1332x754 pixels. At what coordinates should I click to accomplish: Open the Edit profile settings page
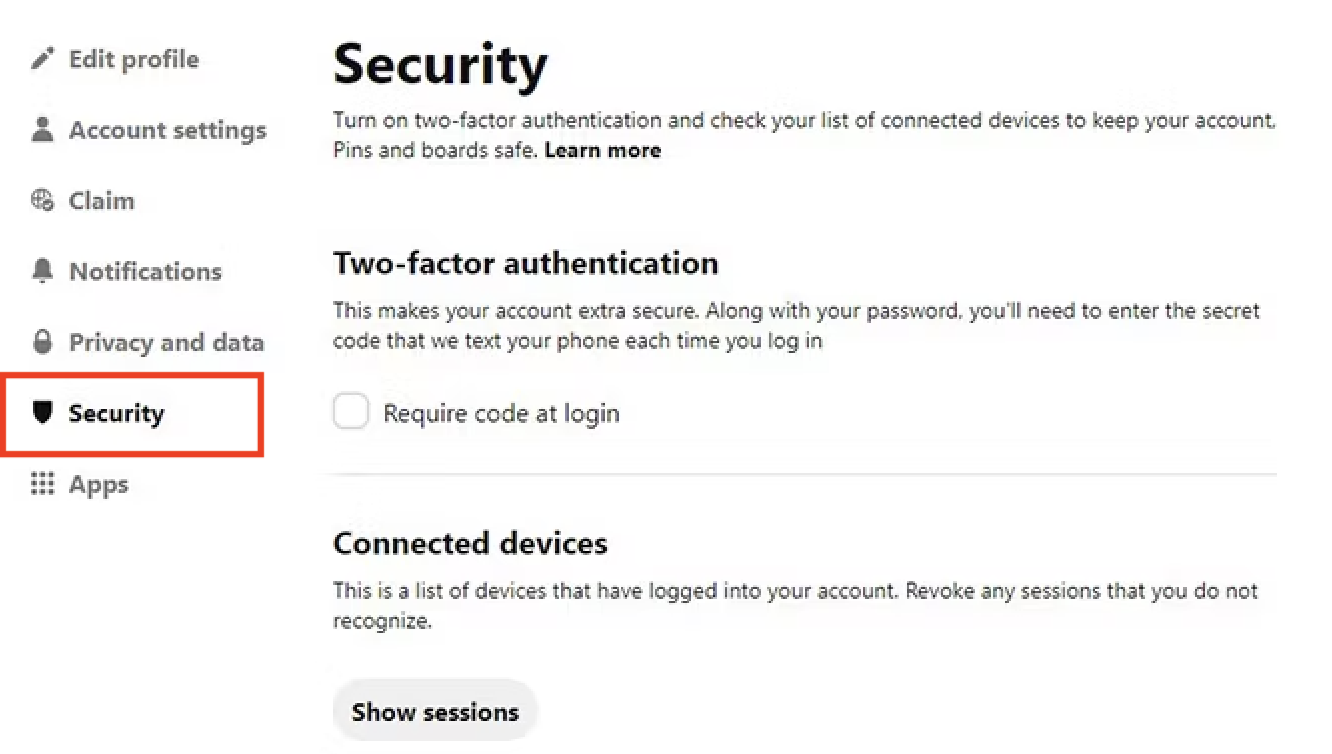click(133, 59)
